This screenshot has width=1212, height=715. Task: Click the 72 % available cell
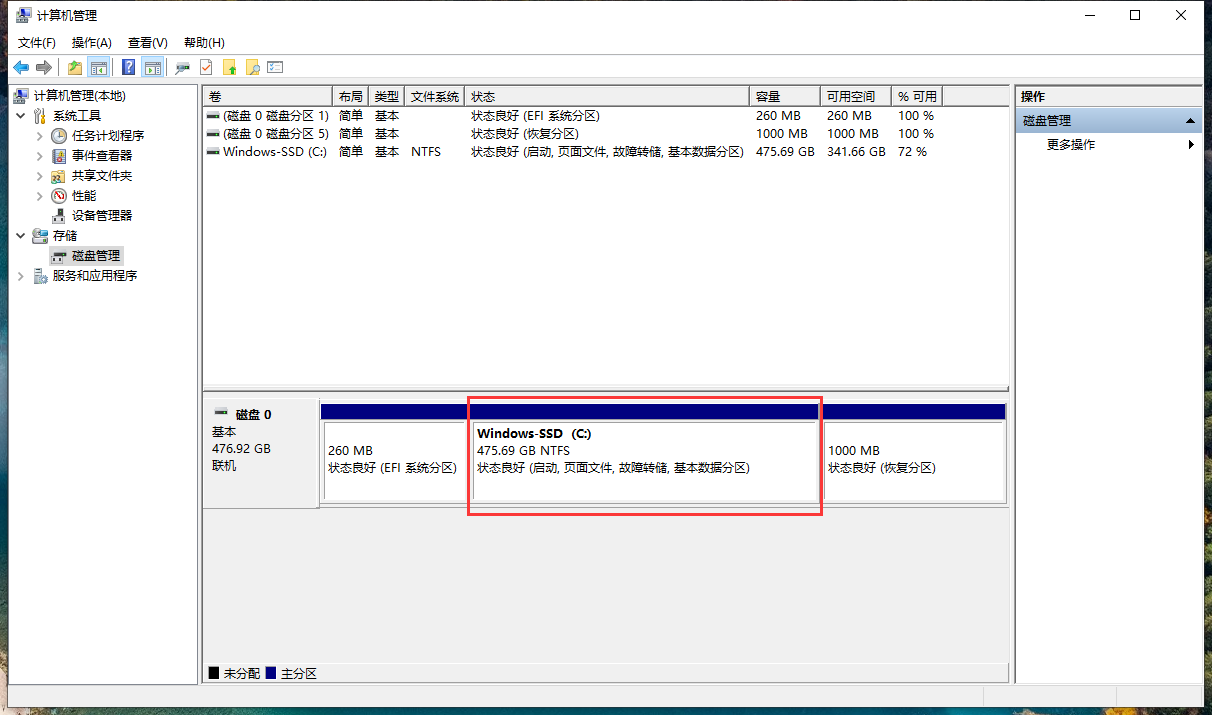click(912, 152)
